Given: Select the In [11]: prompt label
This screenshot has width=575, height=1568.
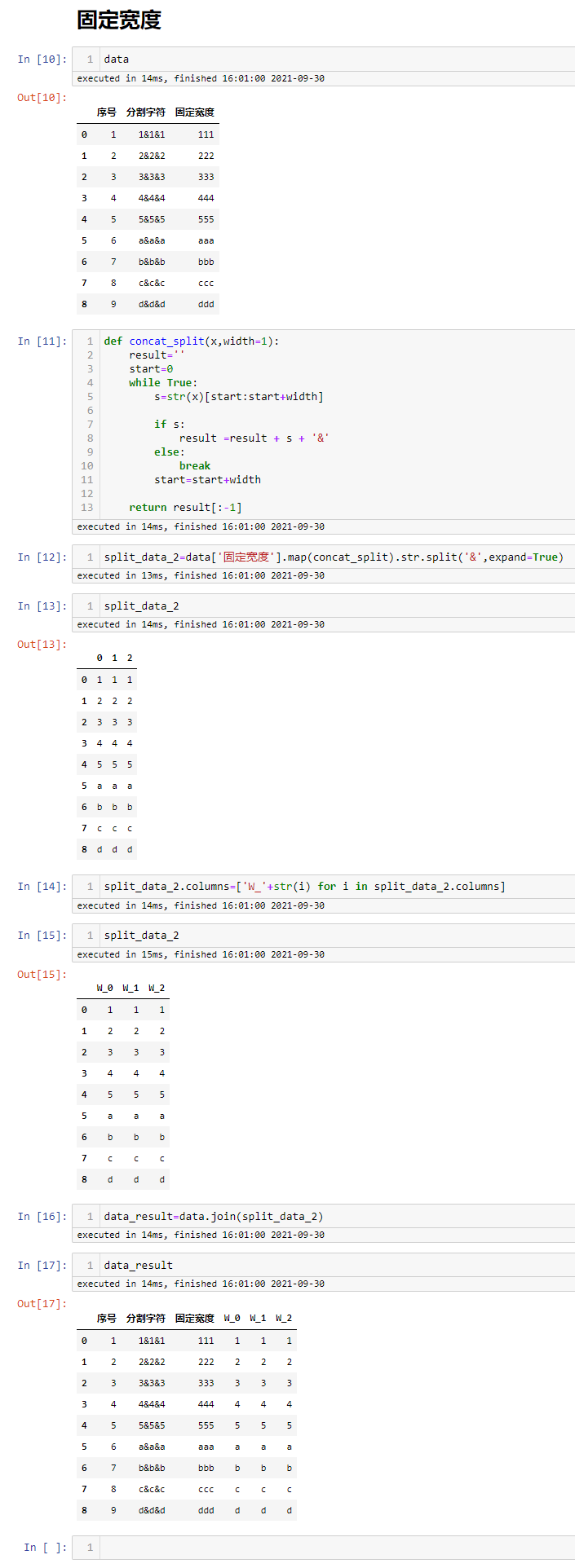Looking at the screenshot, I should click(x=42, y=341).
